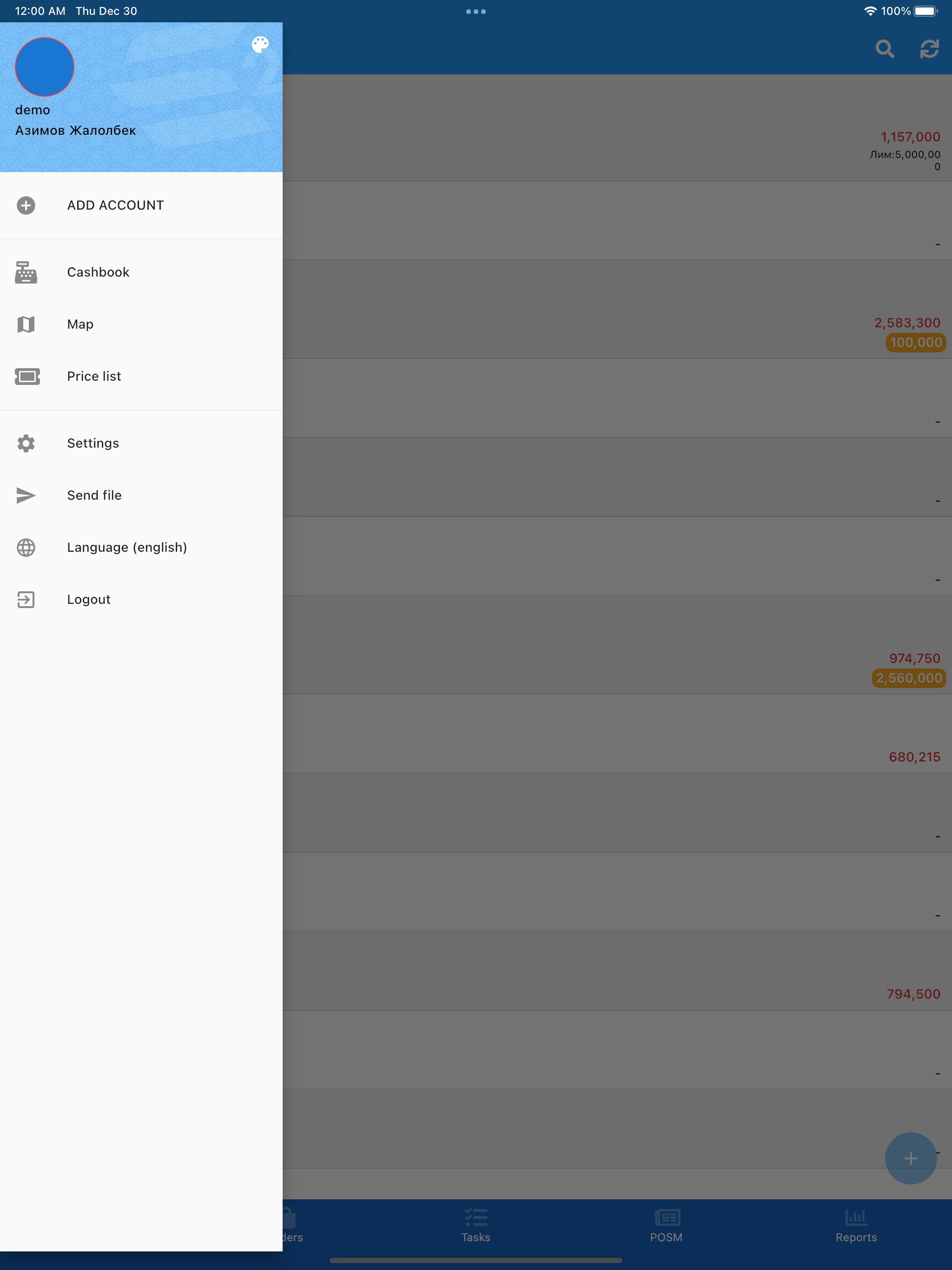
Task: Tap the three-dot multitasking indicator
Action: coord(476,12)
